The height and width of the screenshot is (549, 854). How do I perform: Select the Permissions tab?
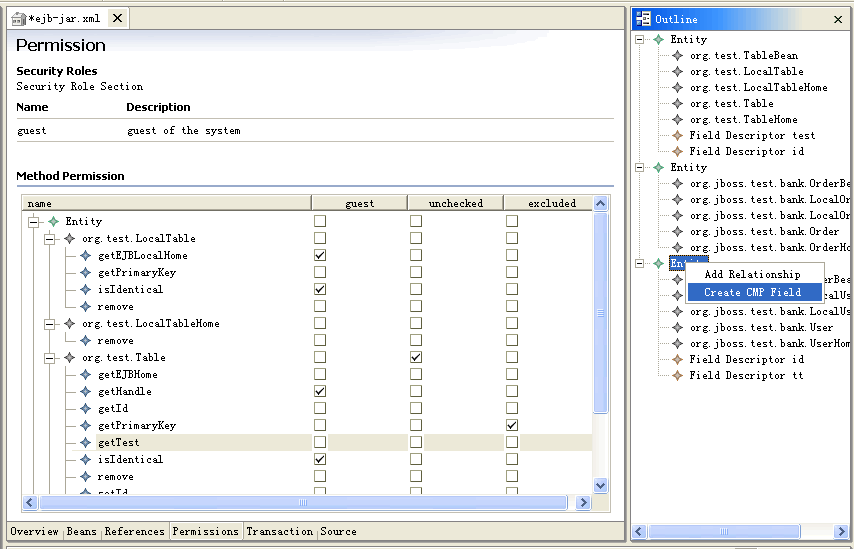coord(206,532)
